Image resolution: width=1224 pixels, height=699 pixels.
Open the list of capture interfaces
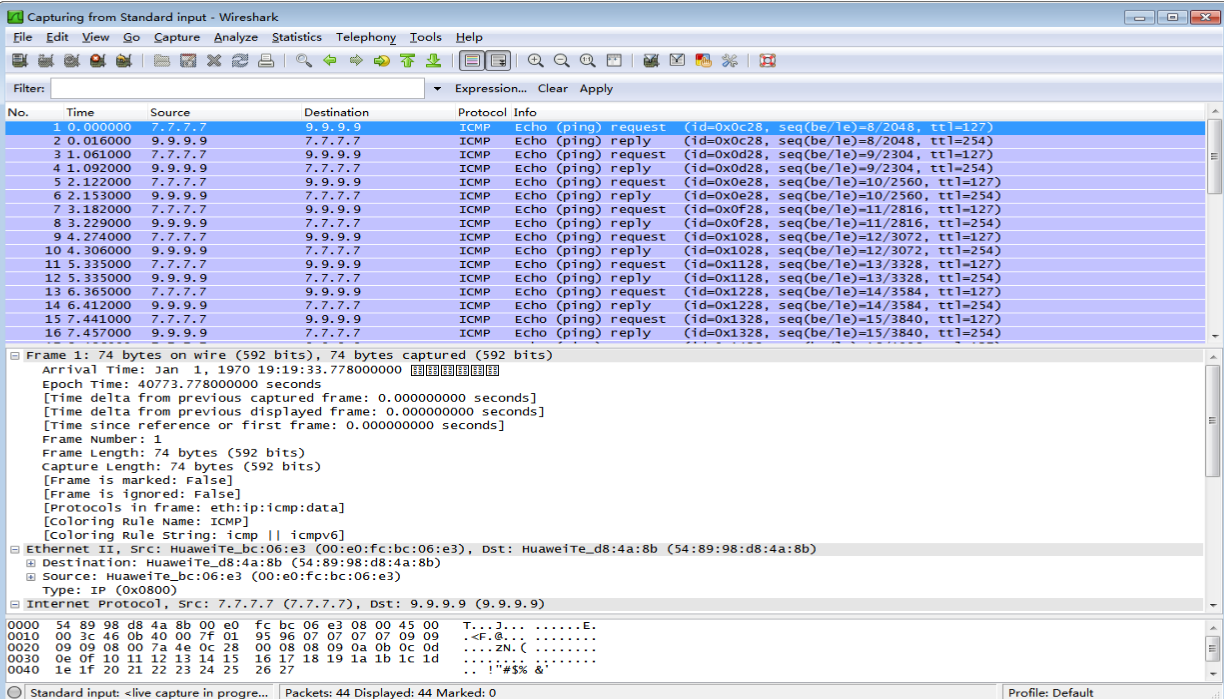[19, 61]
